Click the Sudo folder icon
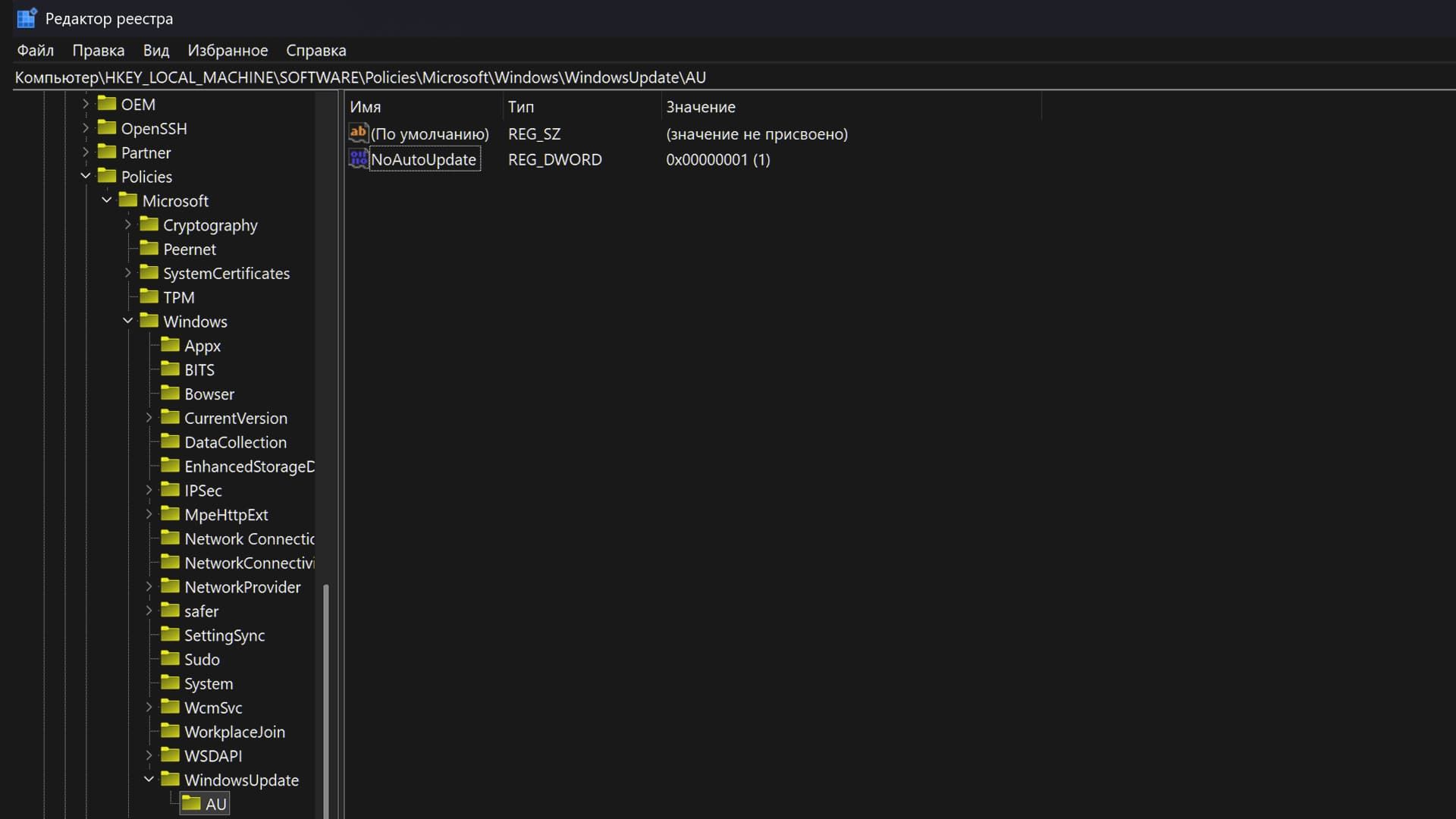This screenshot has height=819, width=1456. 171,658
